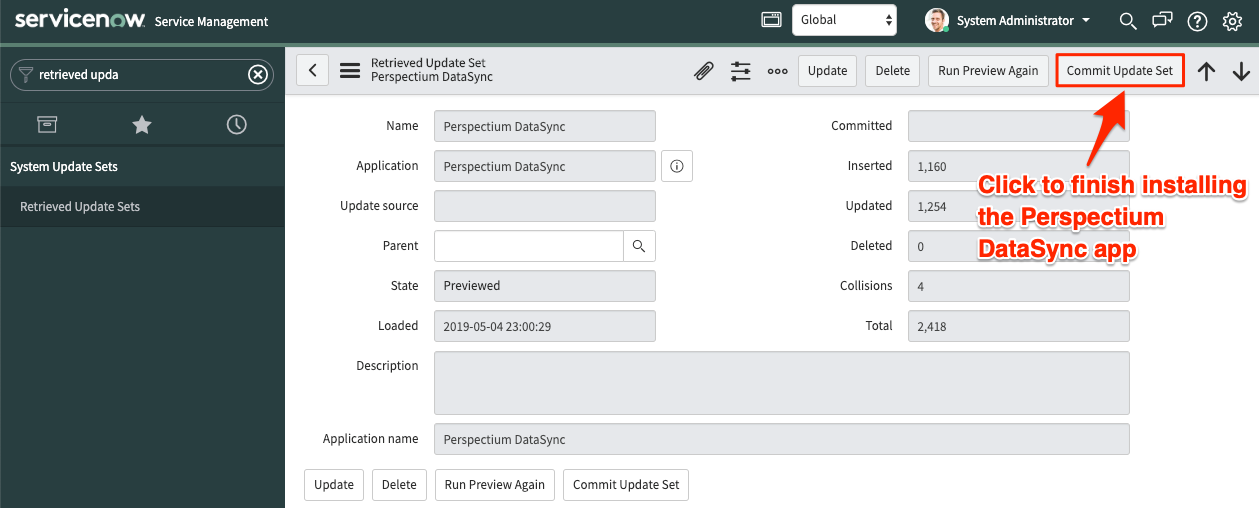Collapse System Update Sets menu section
Viewport: 1259px width, 508px height.
coord(64,167)
